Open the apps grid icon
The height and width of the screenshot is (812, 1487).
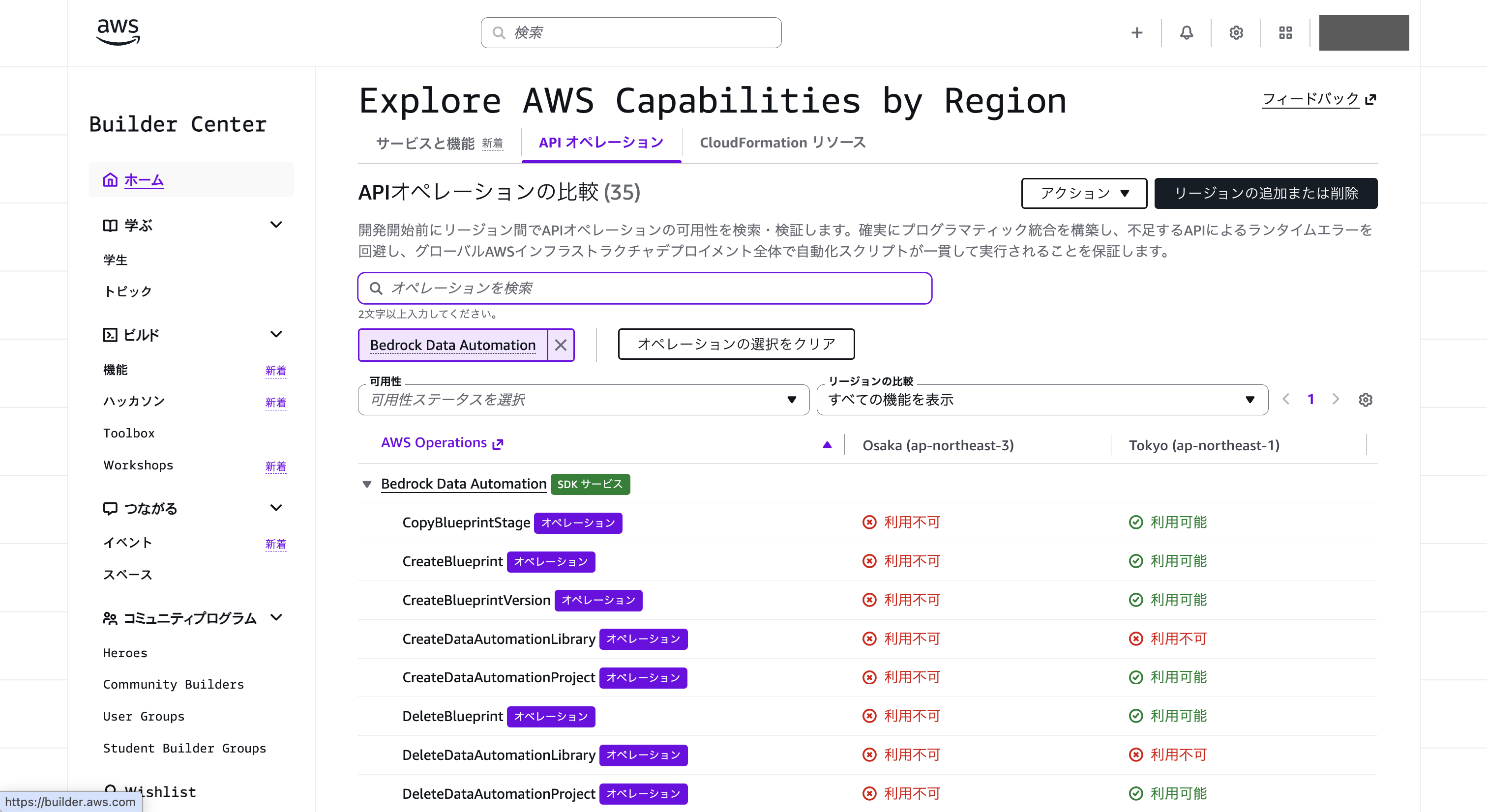coord(1285,33)
